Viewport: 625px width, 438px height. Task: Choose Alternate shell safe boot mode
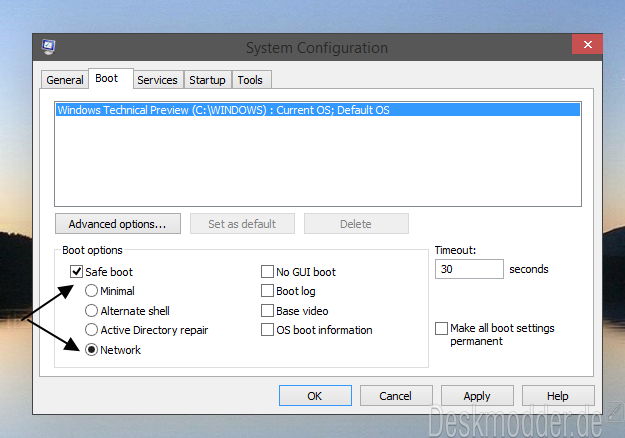pyautogui.click(x=91, y=310)
